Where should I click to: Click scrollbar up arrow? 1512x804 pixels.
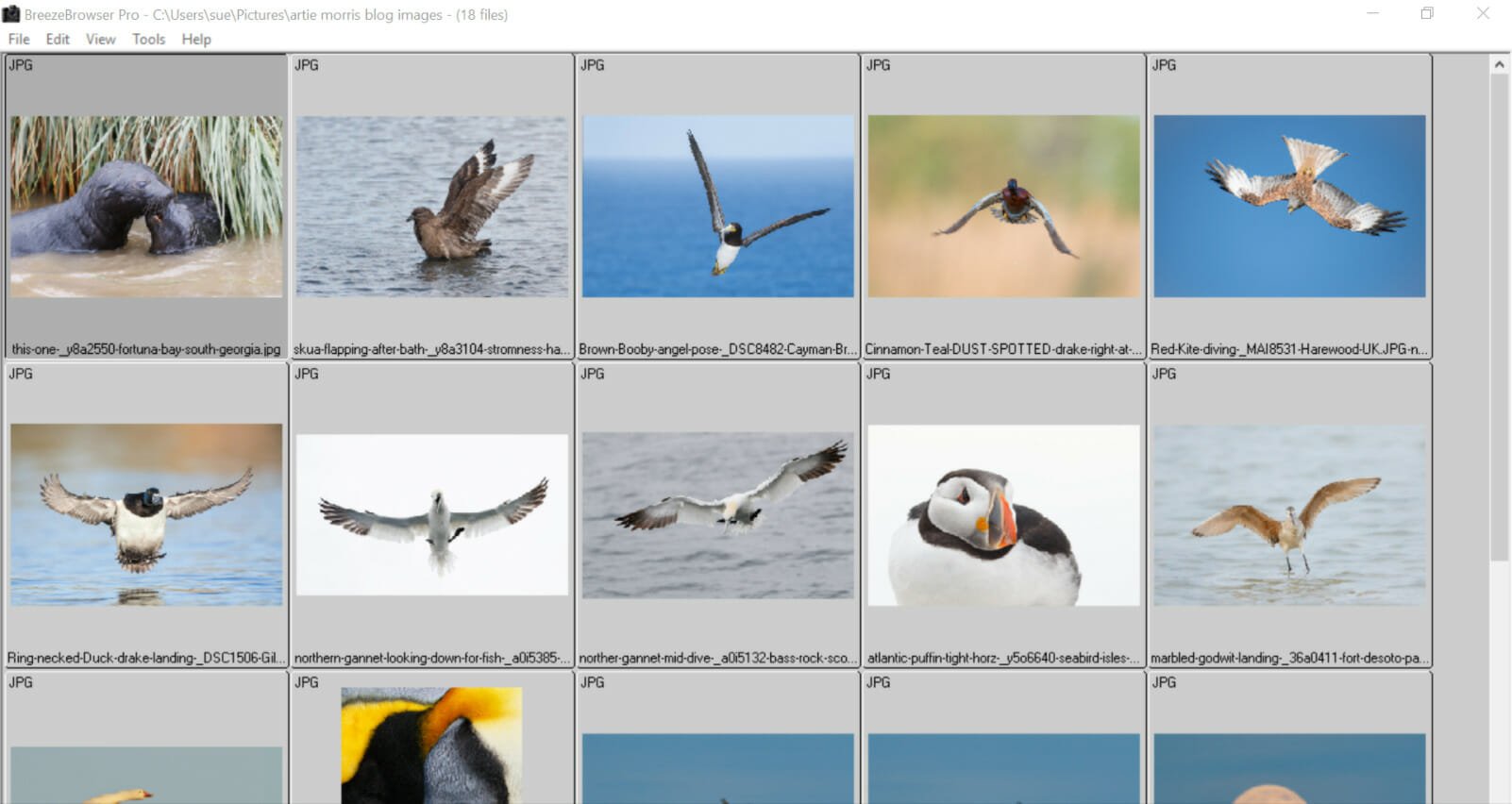(1499, 64)
